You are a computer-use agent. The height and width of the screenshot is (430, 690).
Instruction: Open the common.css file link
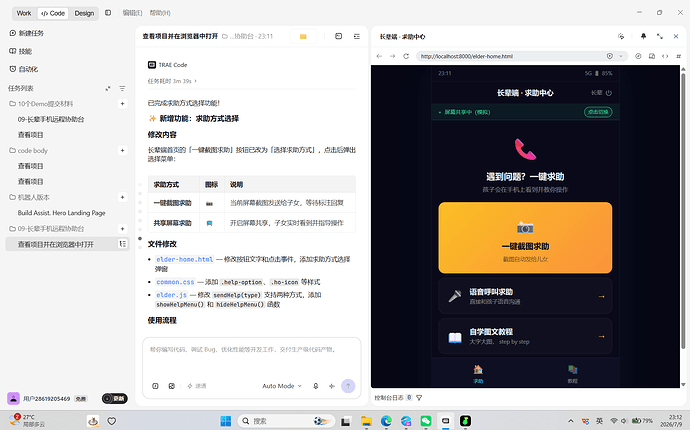pyautogui.click(x=175, y=282)
